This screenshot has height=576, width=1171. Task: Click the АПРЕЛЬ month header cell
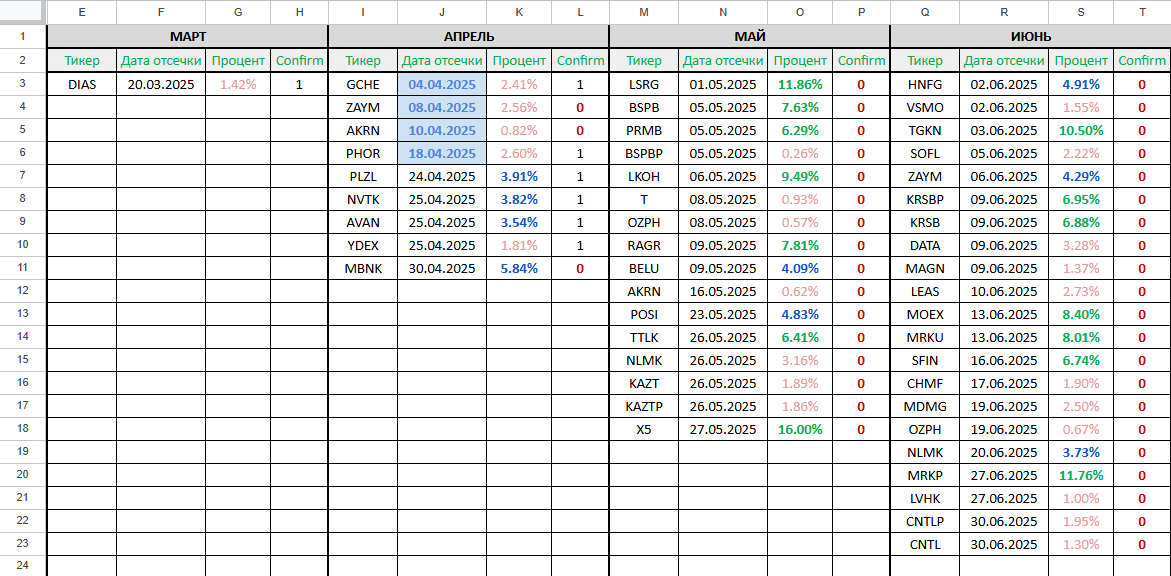468,37
